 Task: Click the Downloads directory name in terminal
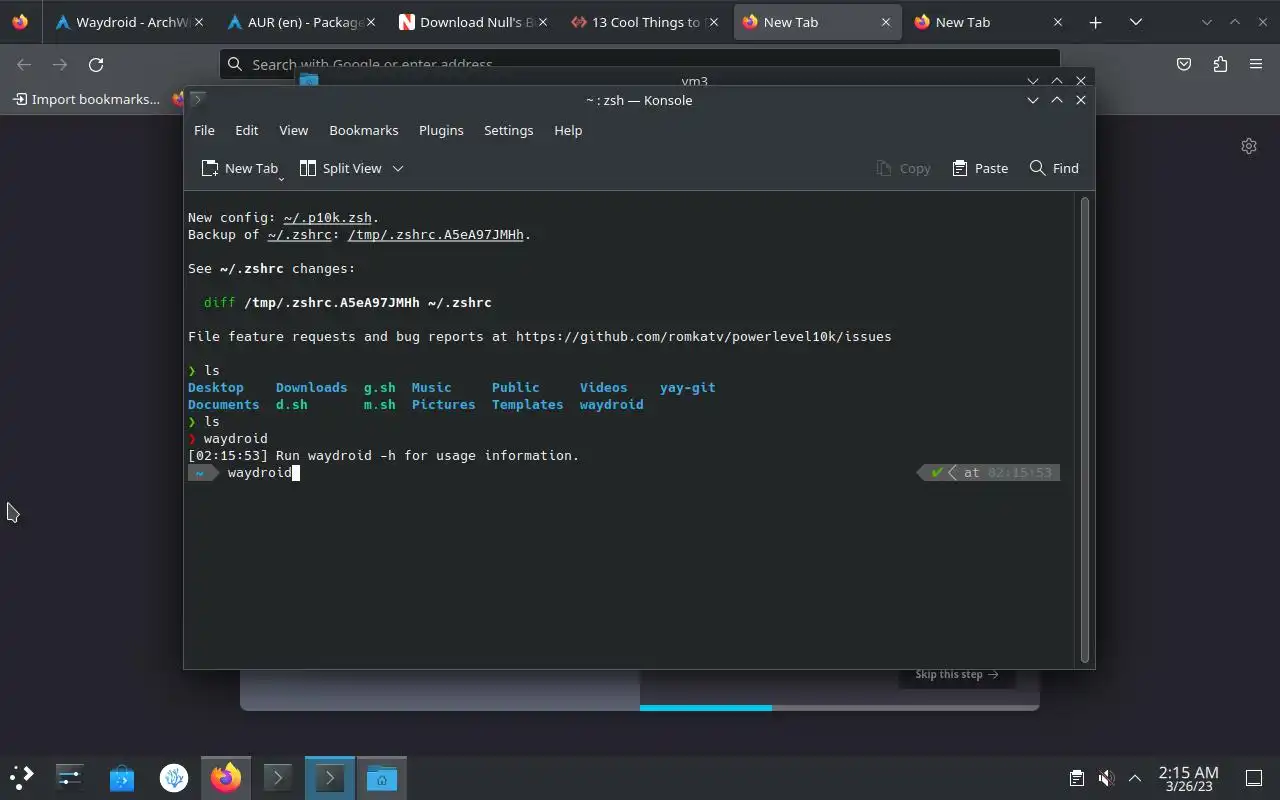pyautogui.click(x=311, y=387)
